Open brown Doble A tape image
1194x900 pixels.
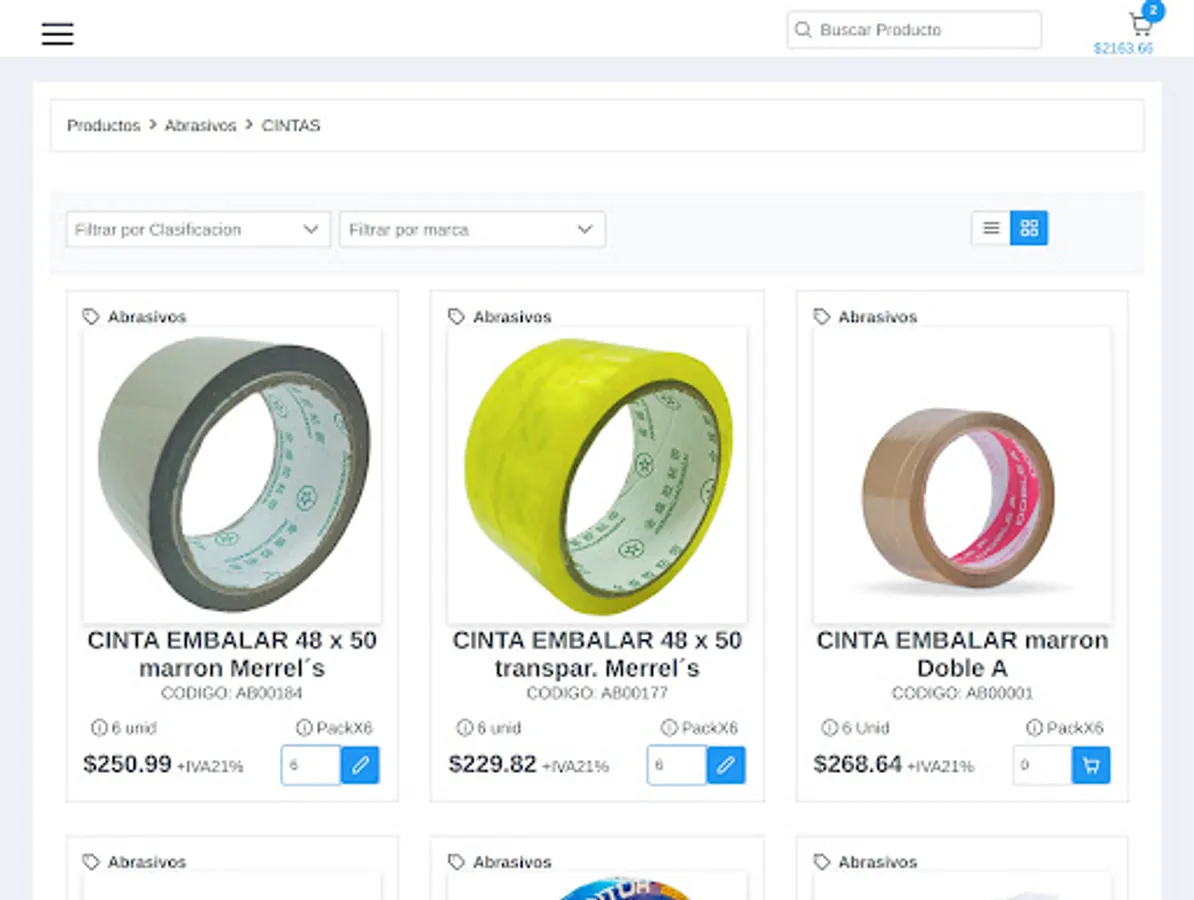click(962, 475)
